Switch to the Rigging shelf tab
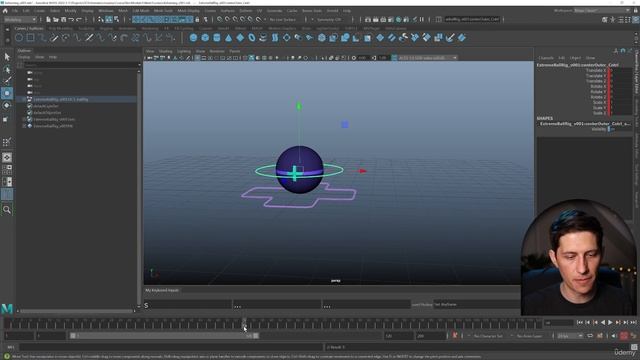 click(x=106, y=29)
